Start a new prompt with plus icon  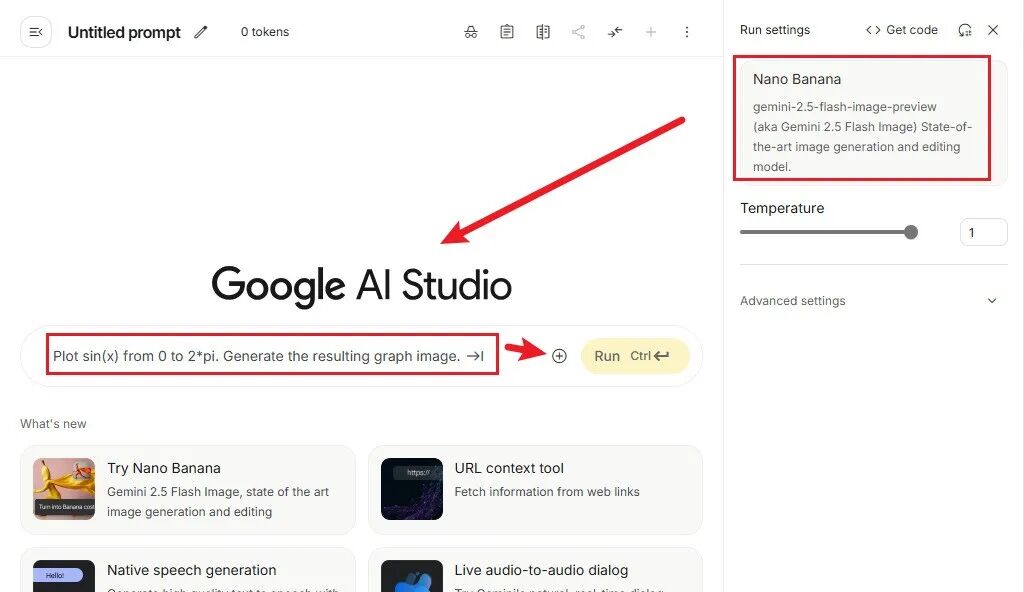coord(650,32)
